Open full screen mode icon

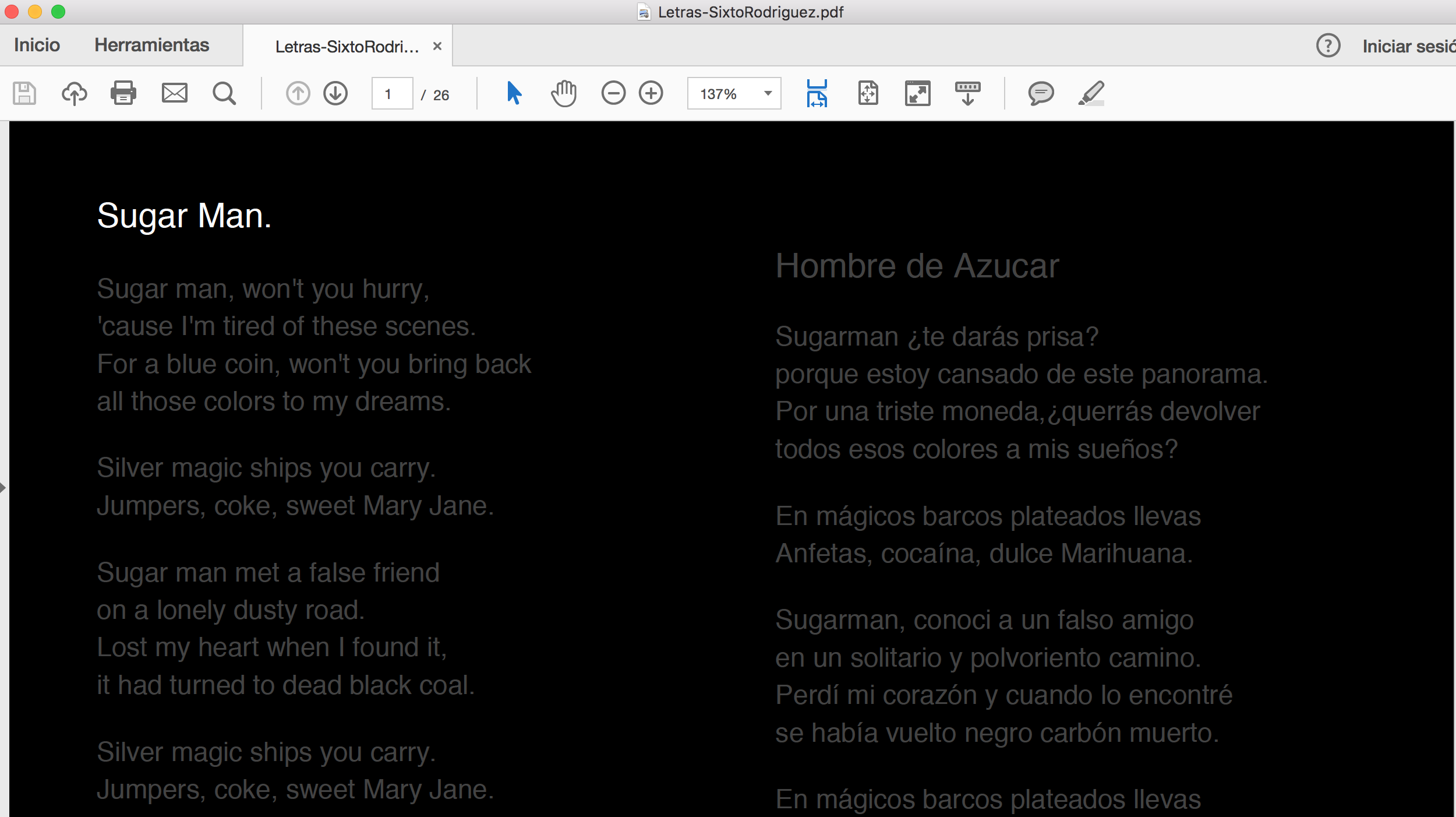(918, 93)
